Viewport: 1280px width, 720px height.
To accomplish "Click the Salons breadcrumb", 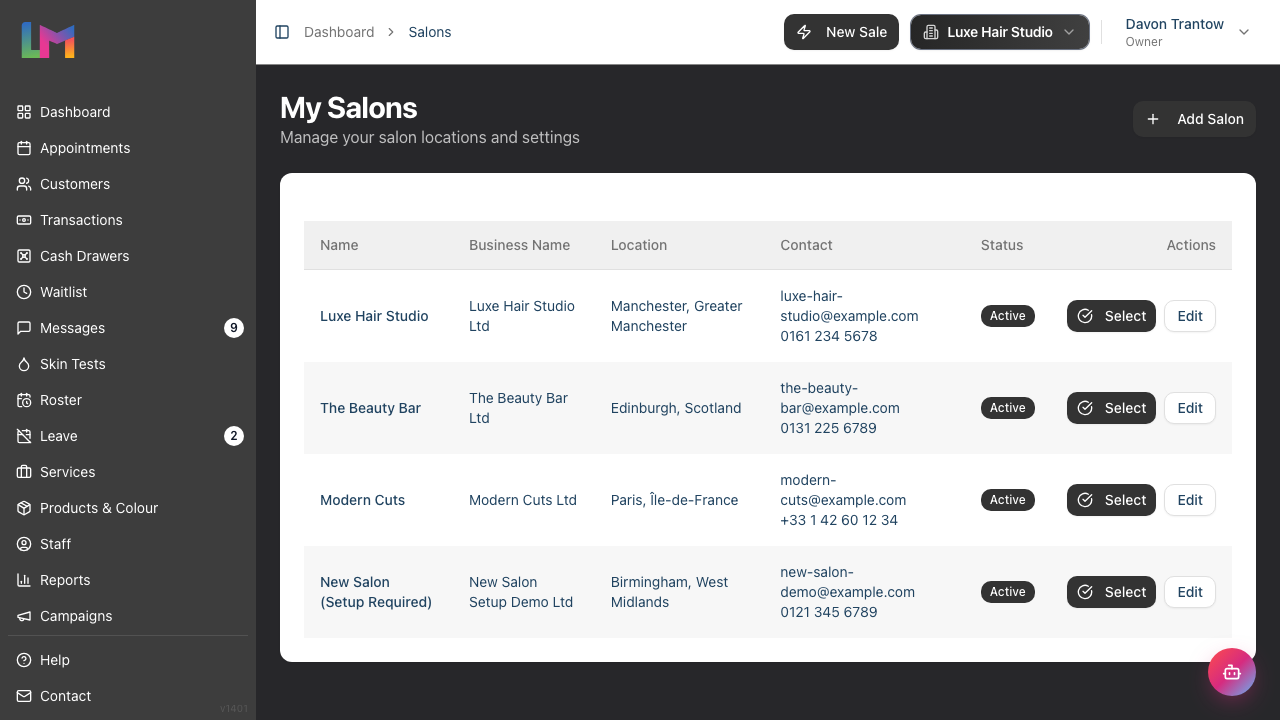I will 430,32.
